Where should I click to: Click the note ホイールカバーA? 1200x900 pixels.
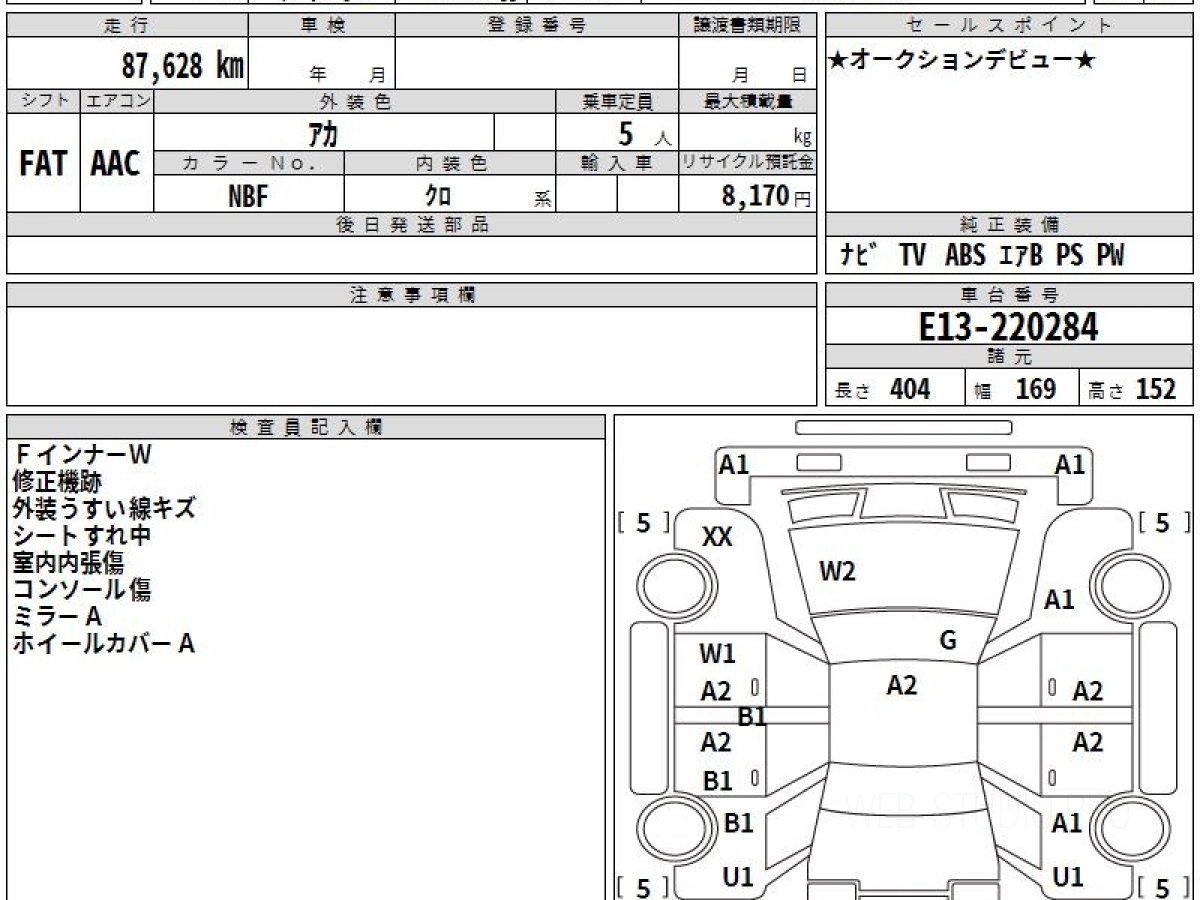pyautogui.click(x=104, y=644)
